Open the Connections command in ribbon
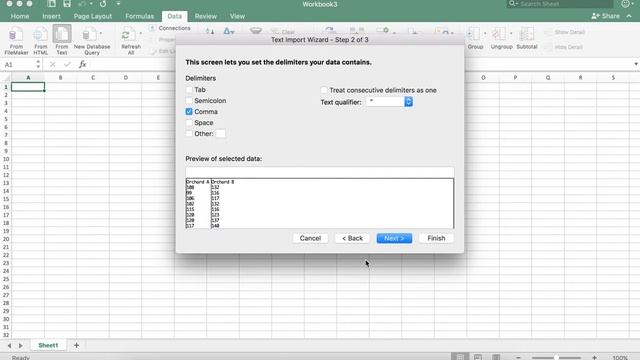The height and width of the screenshot is (360, 640). (170, 28)
